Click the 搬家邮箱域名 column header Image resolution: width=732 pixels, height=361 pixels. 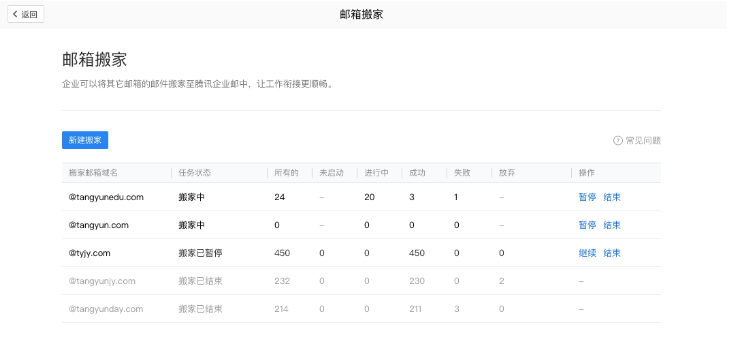point(93,173)
